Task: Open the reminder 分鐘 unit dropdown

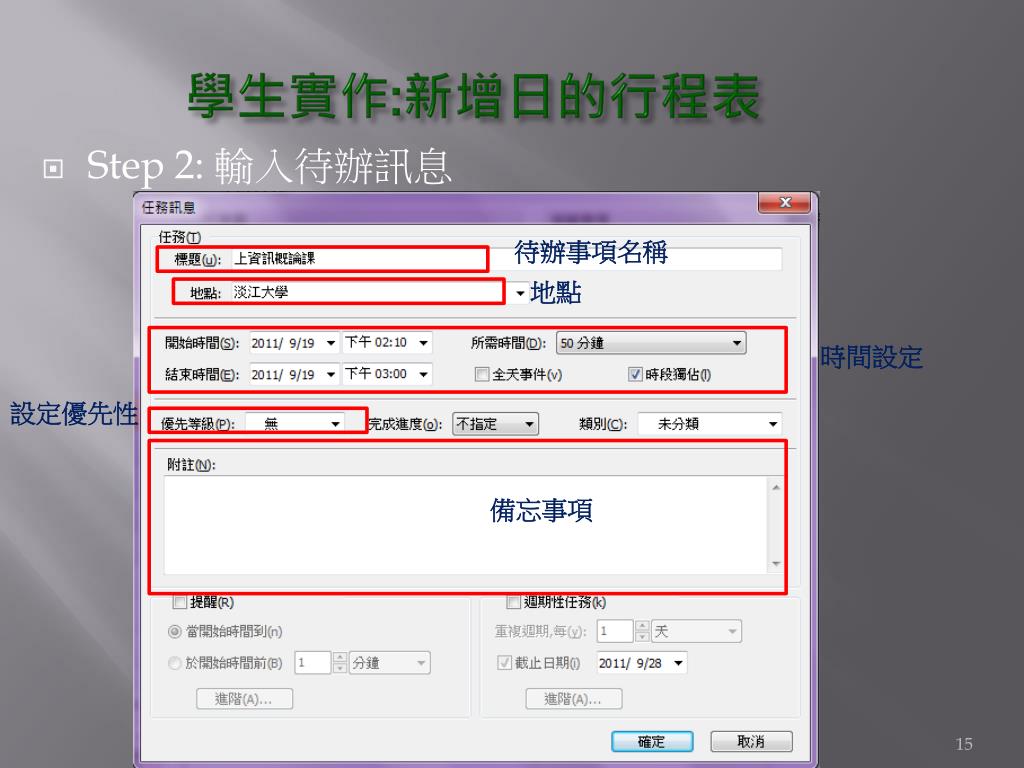Action: point(390,663)
